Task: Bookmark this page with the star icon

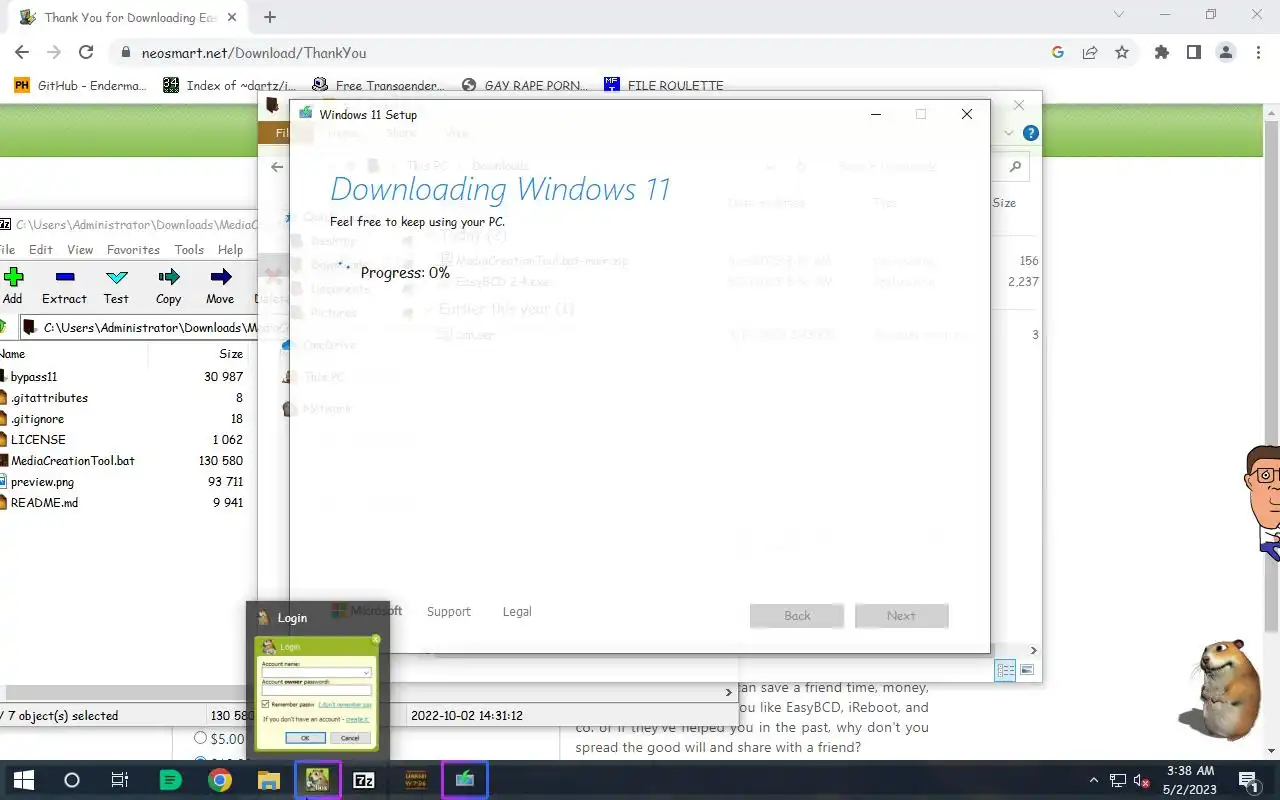Action: (x=1122, y=53)
